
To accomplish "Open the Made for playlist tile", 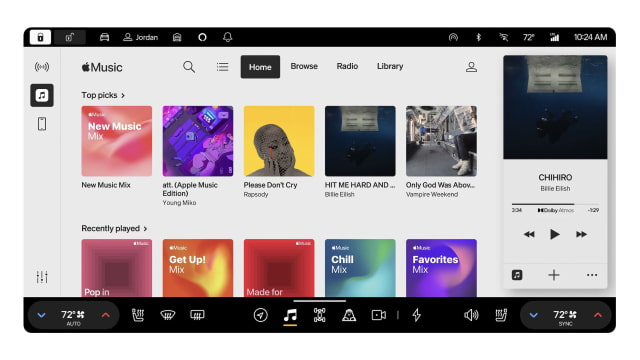I will coord(279,268).
